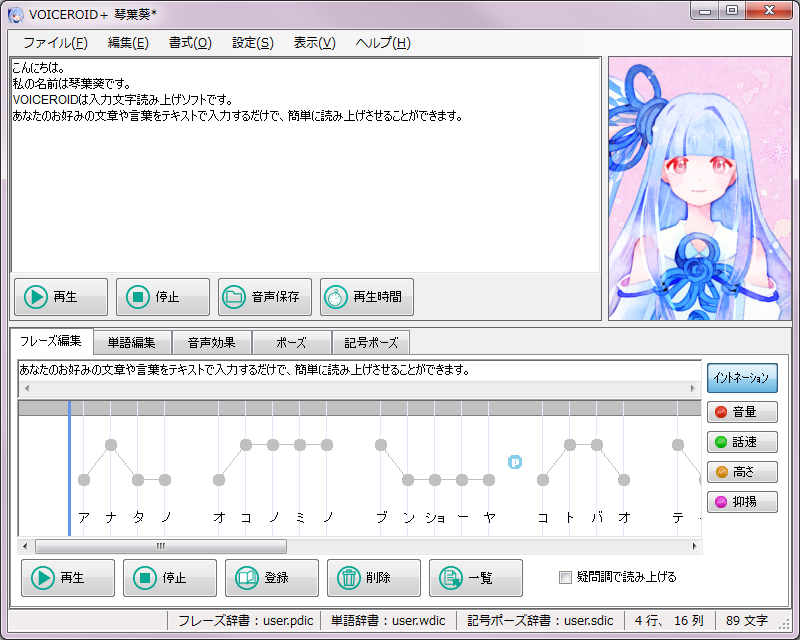800x640 pixels.
Task: Play the phrase with lower 再生 button
Action: [x=68, y=578]
